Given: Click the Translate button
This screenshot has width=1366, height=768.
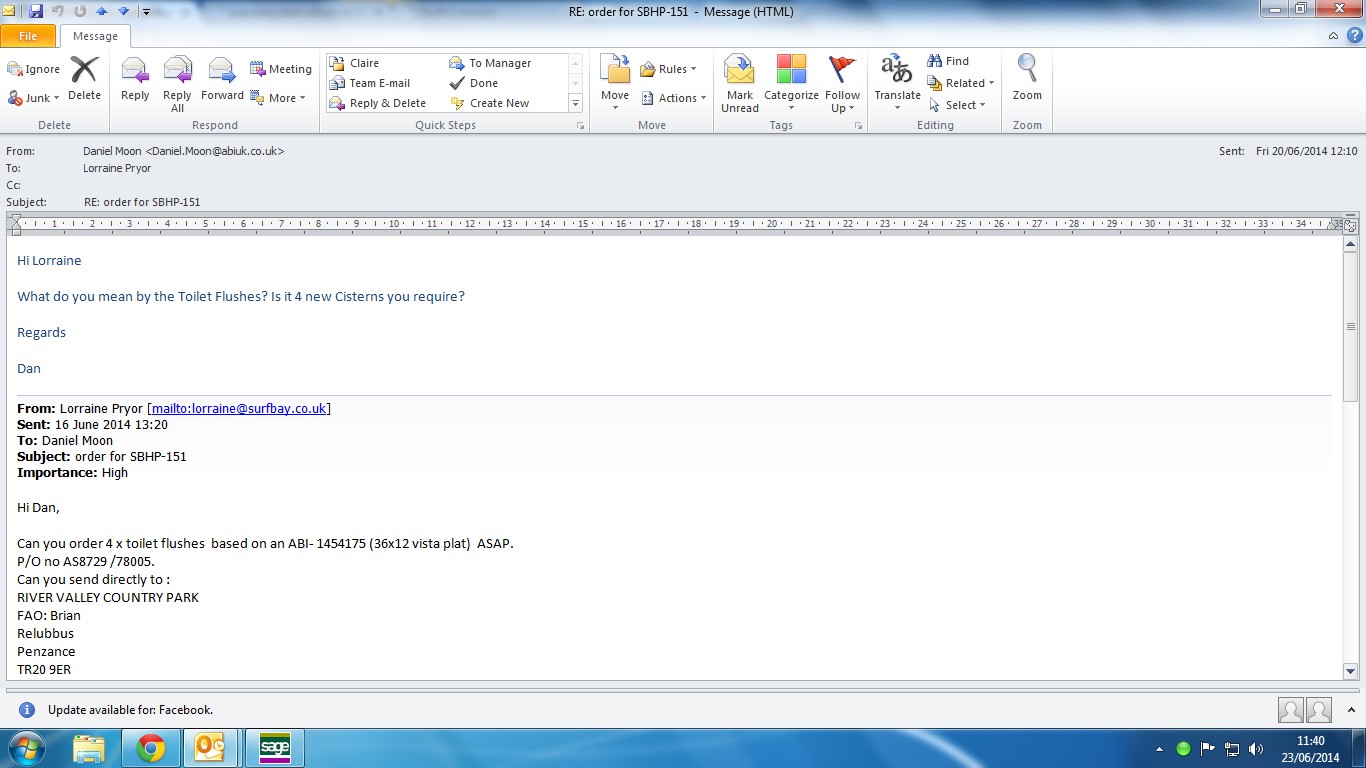Looking at the screenshot, I should click(x=897, y=84).
